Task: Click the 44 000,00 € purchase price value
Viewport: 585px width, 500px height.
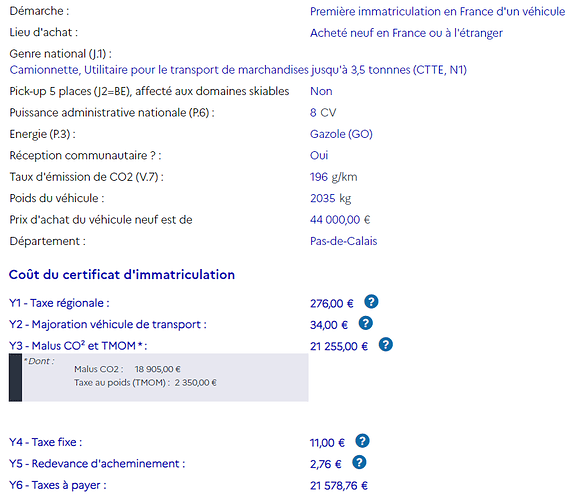Action: point(340,220)
